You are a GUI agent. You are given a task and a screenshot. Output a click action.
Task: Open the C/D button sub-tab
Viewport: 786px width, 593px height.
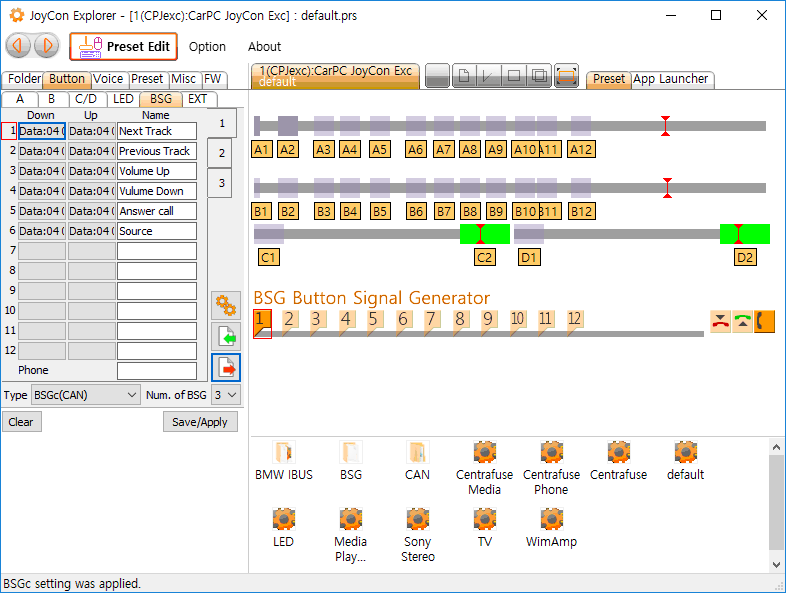pyautogui.click(x=86, y=99)
